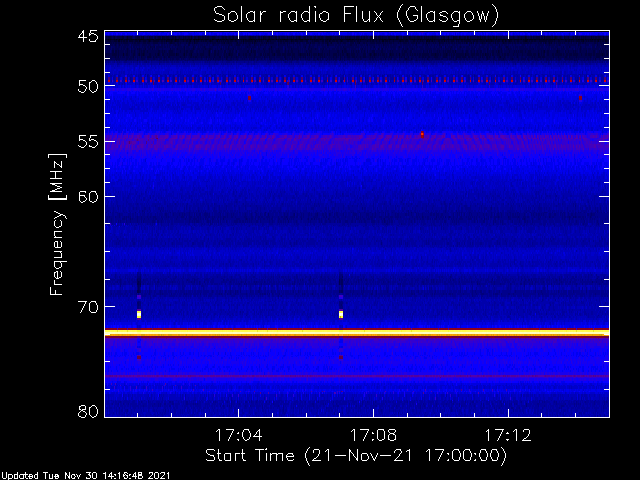The image size is (640, 480).
Task: Click the 17:08 time tick label
Action: (373, 435)
